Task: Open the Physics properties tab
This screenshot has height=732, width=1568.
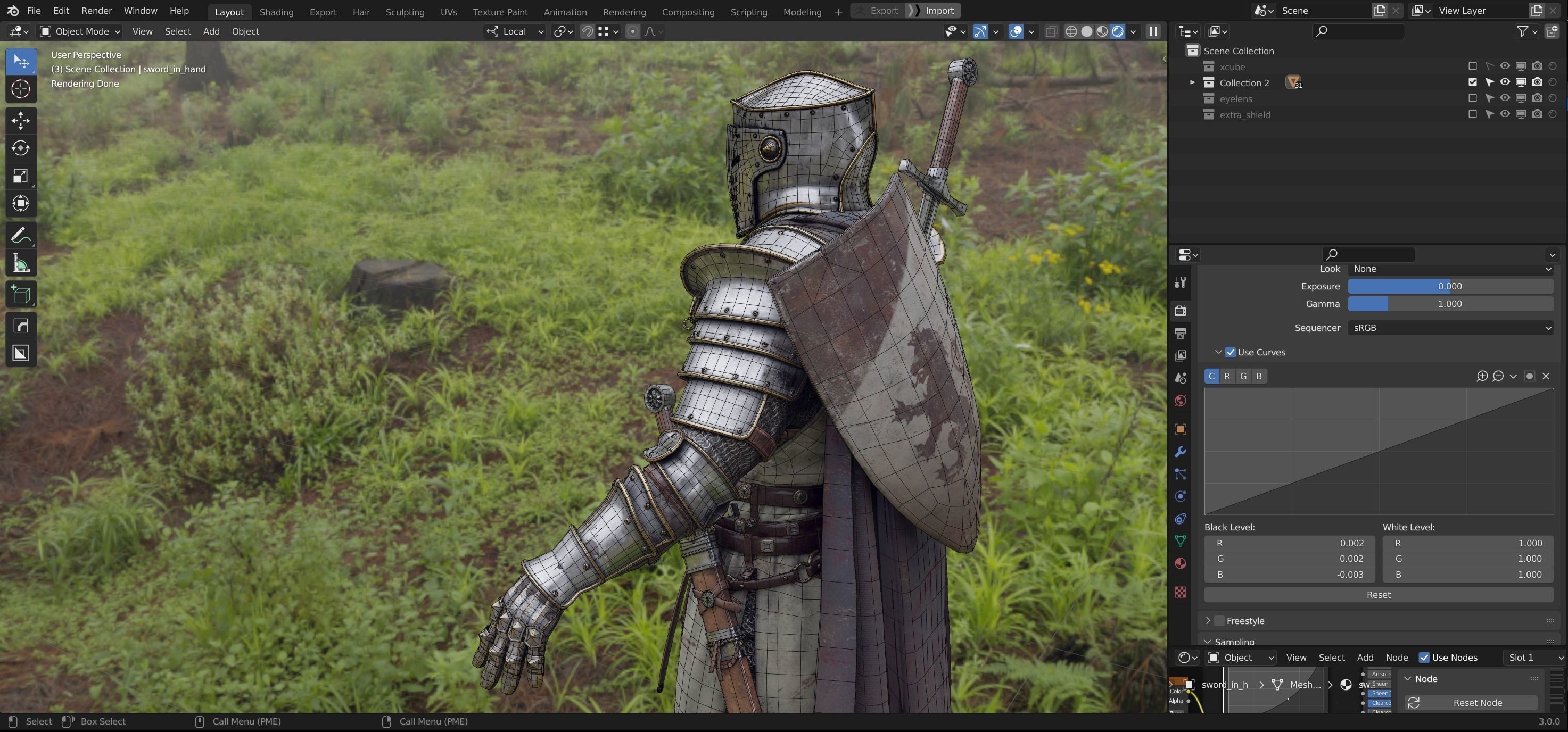Action: 1181,496
